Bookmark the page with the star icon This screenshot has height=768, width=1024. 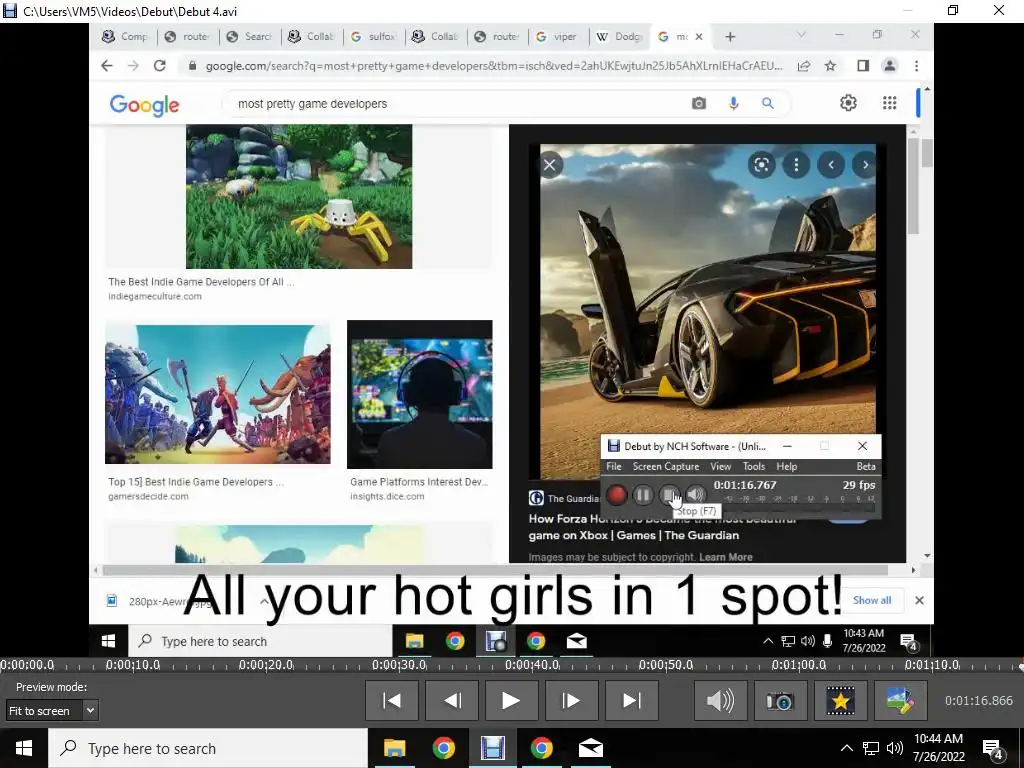coord(830,65)
